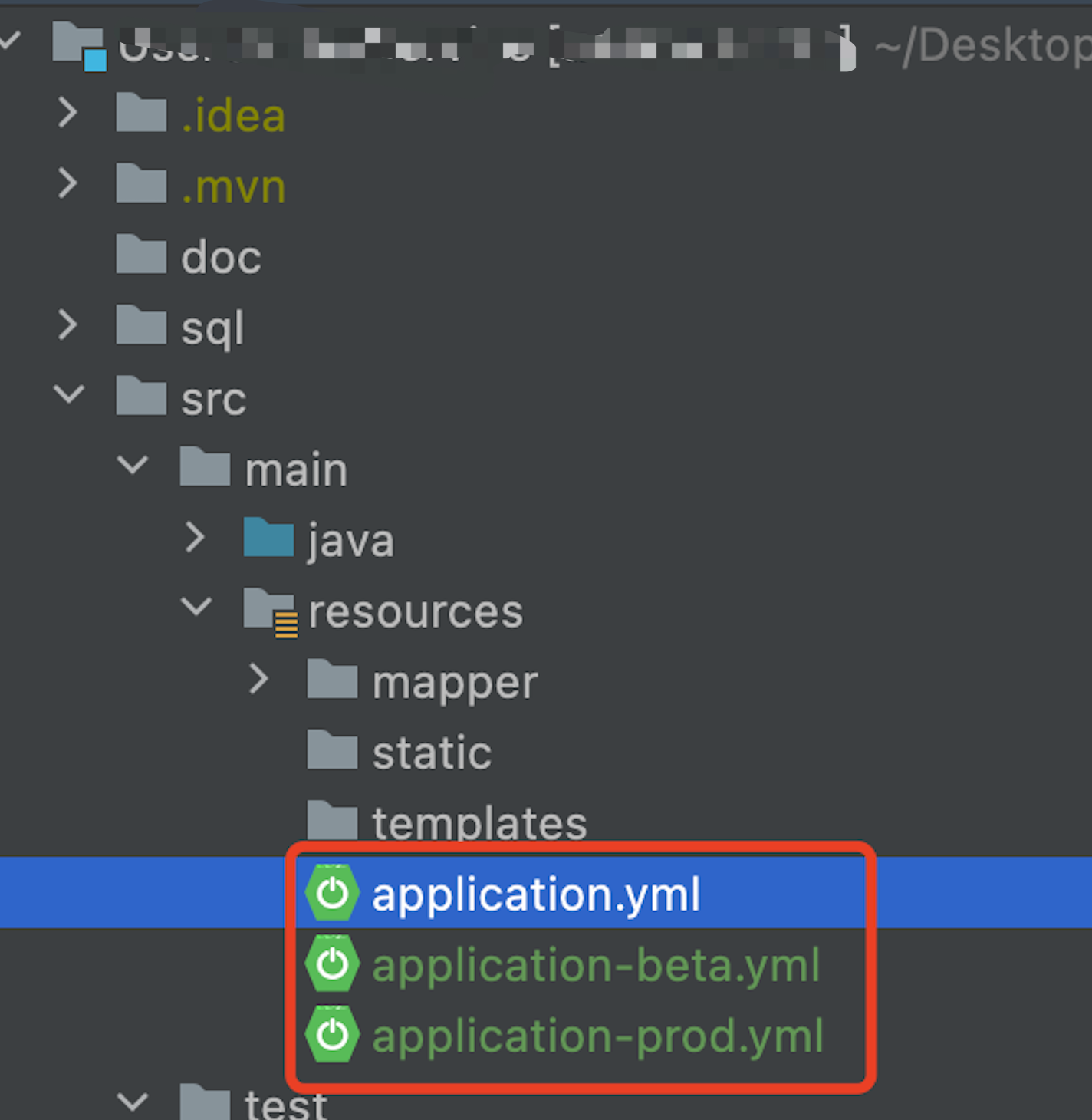Select the mapper folder label
This screenshot has height=1120, width=1092.
click(x=455, y=684)
